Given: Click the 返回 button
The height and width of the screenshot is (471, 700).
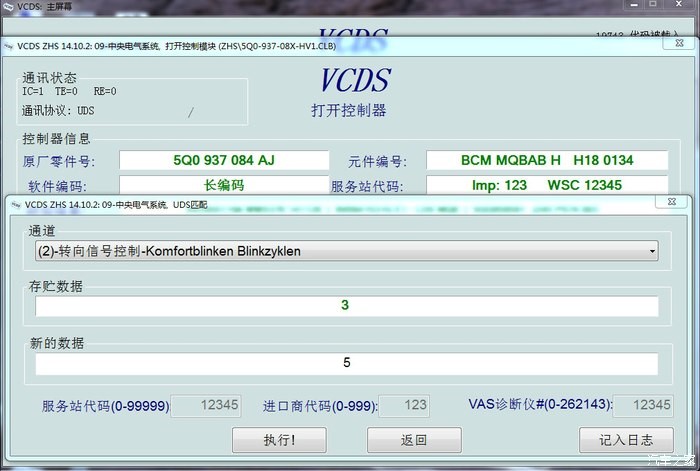Looking at the screenshot, I should [x=414, y=440].
